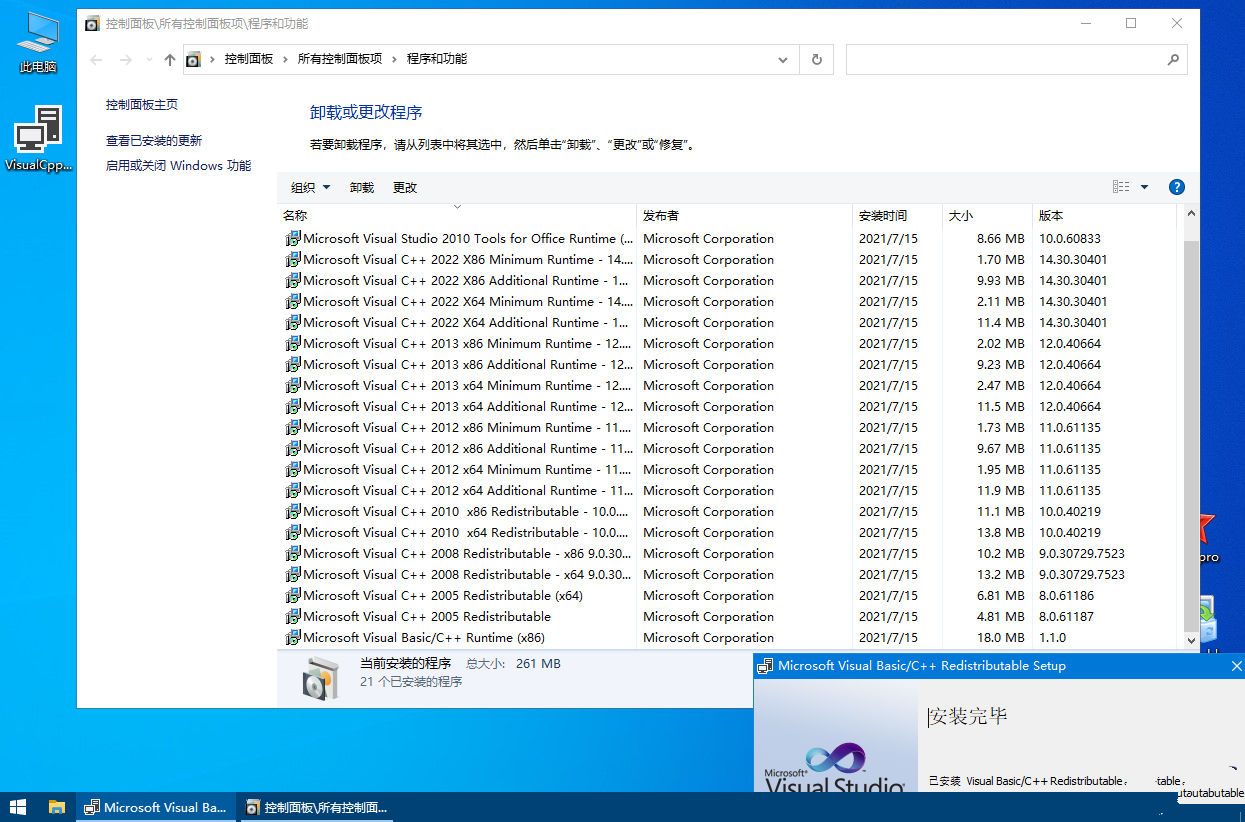Viewport: 1245px width, 822px height.
Task: Click icon of Visual C++ 2013 x86 Minimum Runtime
Action: (293, 344)
